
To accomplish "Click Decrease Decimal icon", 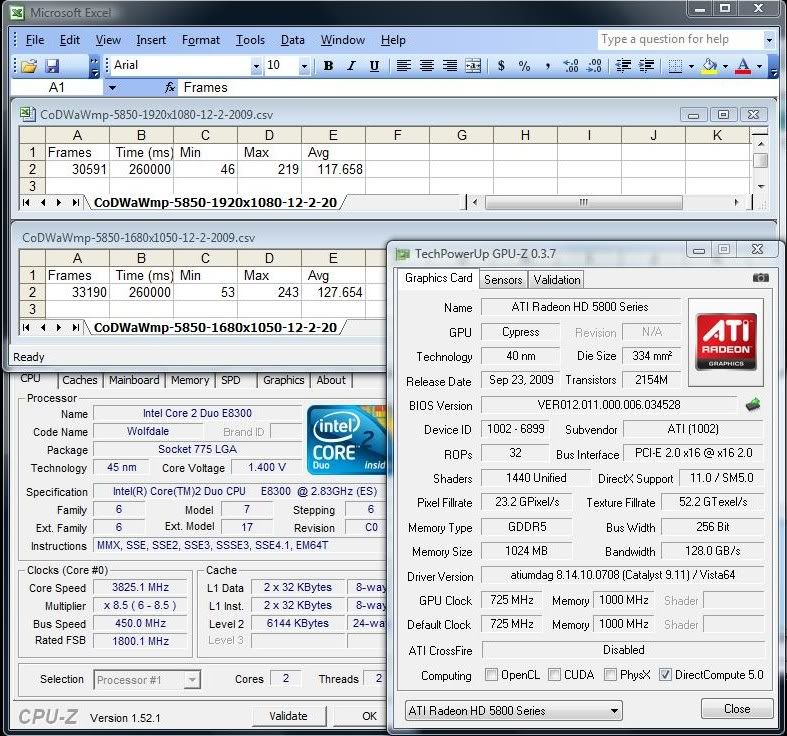I will 594,66.
